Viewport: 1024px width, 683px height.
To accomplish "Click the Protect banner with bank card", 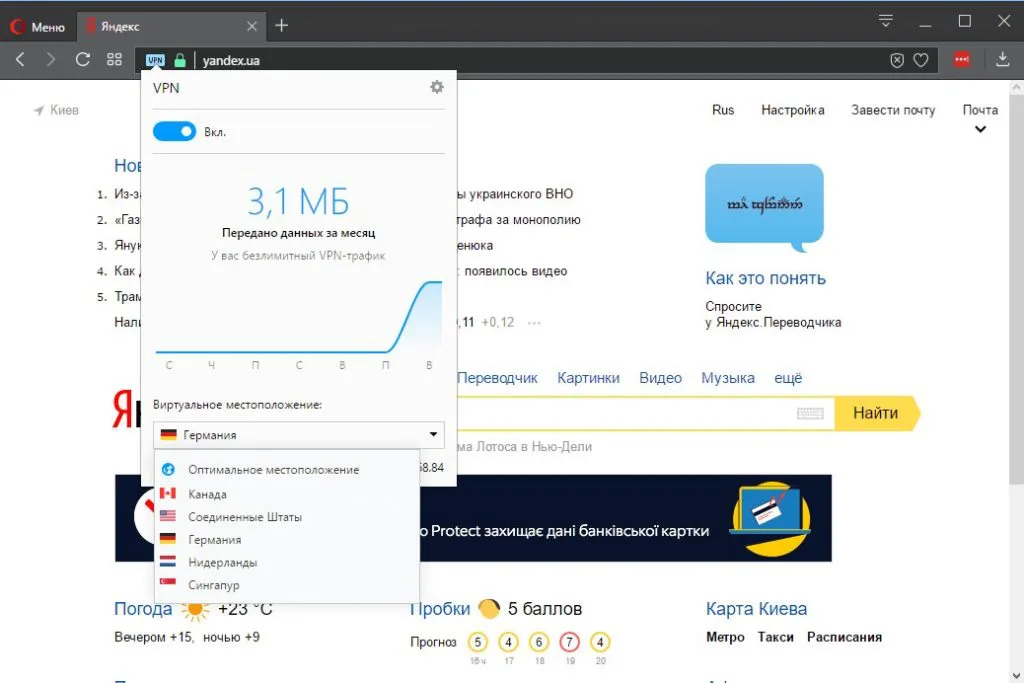I will (625, 518).
